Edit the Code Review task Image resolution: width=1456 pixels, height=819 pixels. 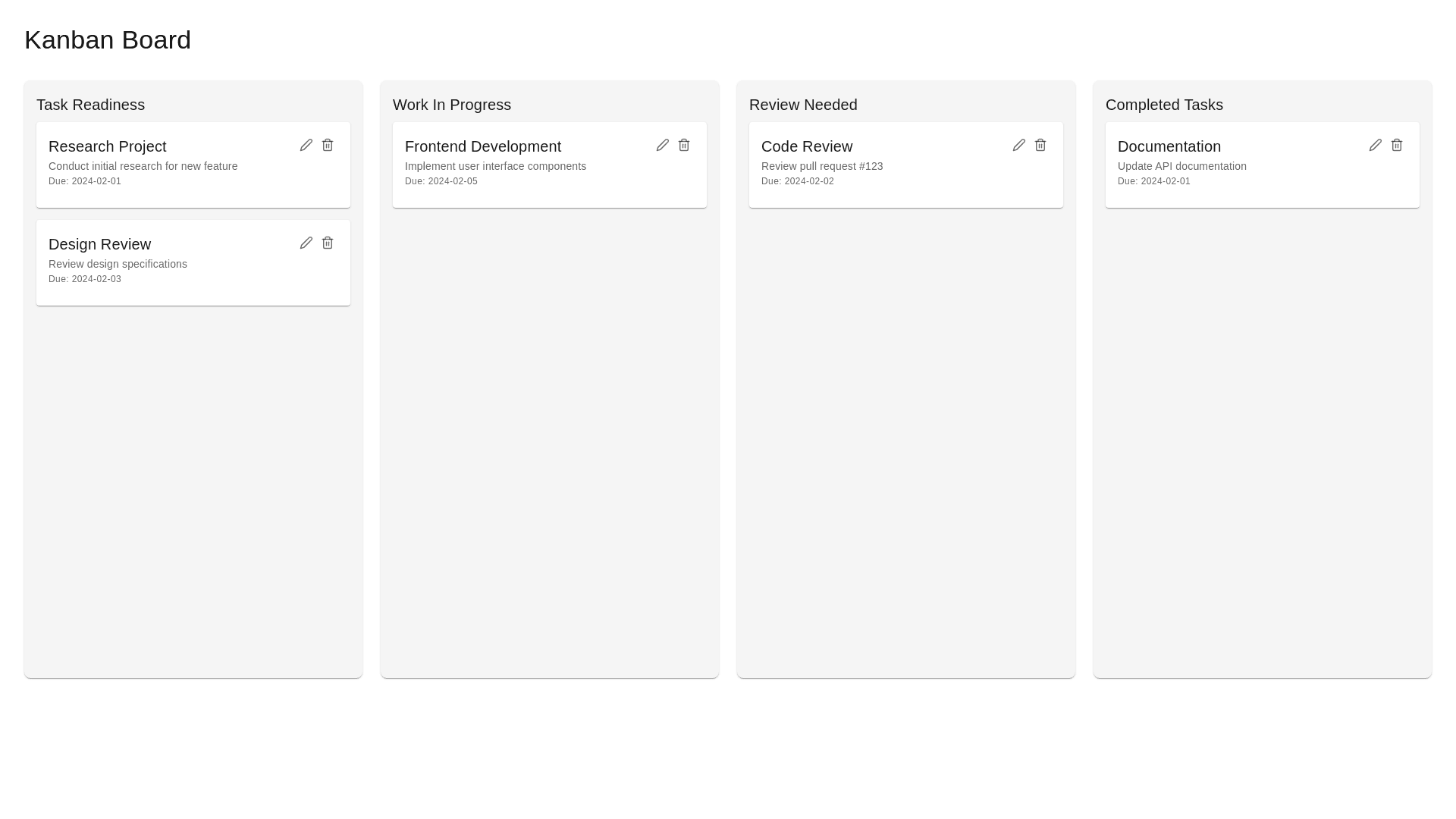[x=1019, y=145]
